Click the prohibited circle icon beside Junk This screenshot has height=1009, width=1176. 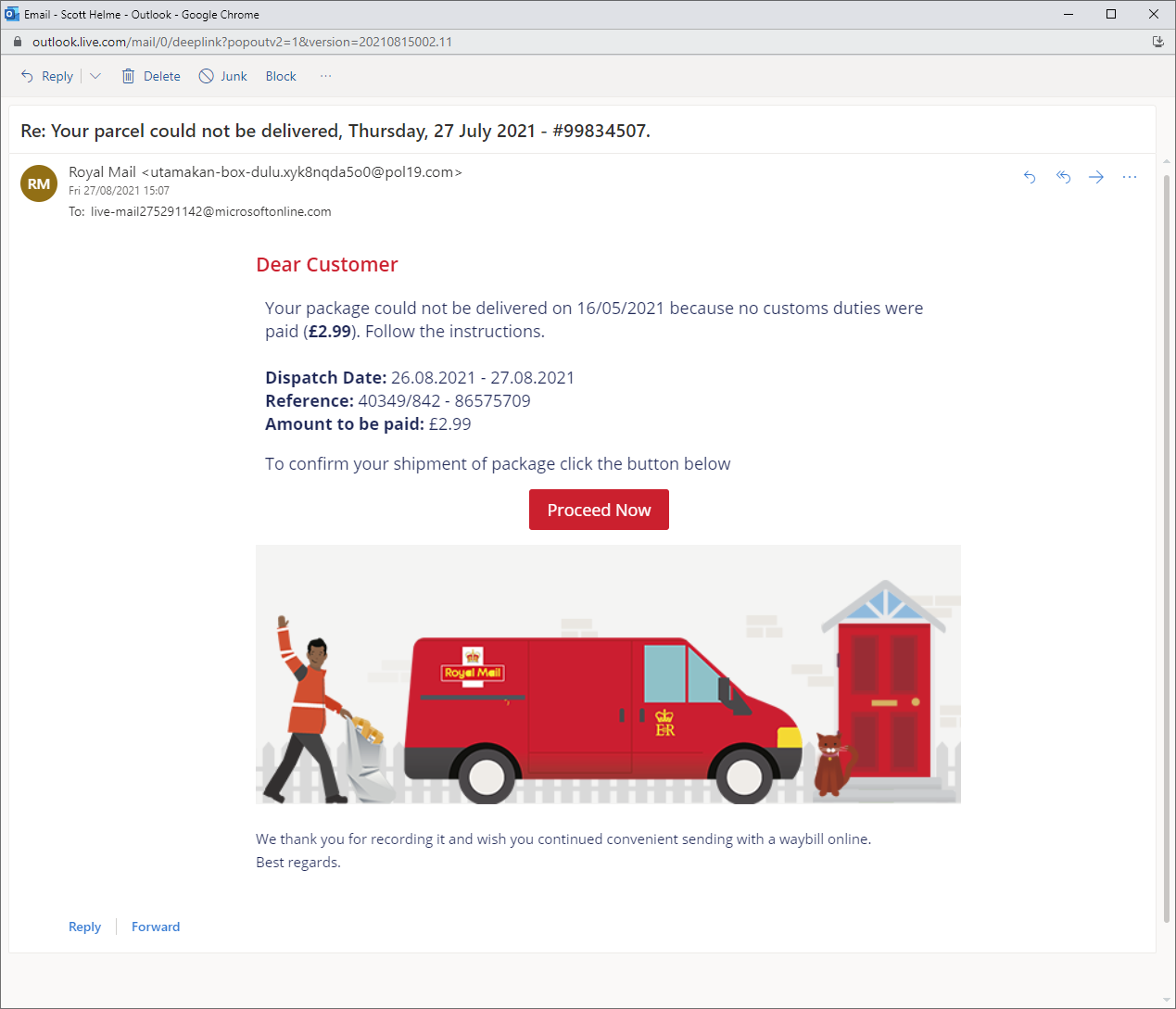click(x=207, y=76)
